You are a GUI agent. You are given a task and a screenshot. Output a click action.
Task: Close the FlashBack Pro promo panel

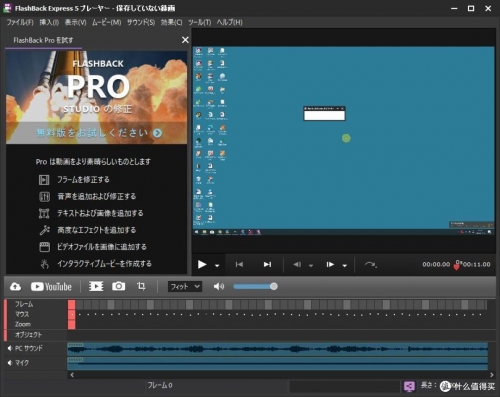coord(185,40)
